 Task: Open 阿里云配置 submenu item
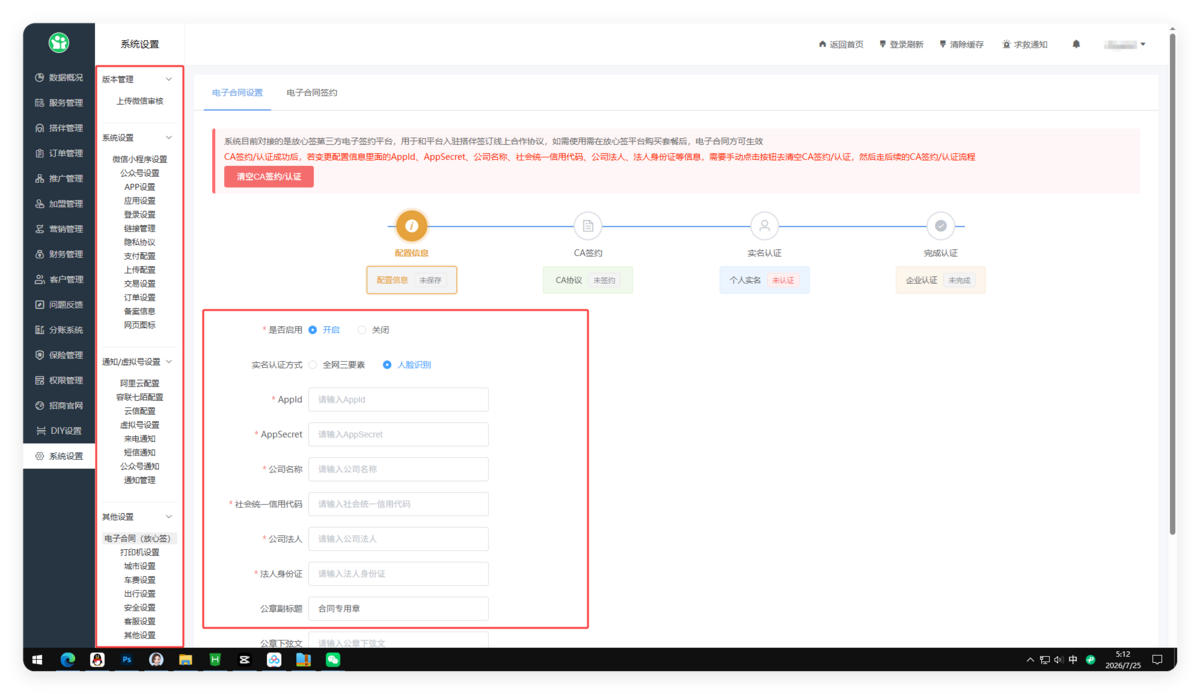pos(139,383)
